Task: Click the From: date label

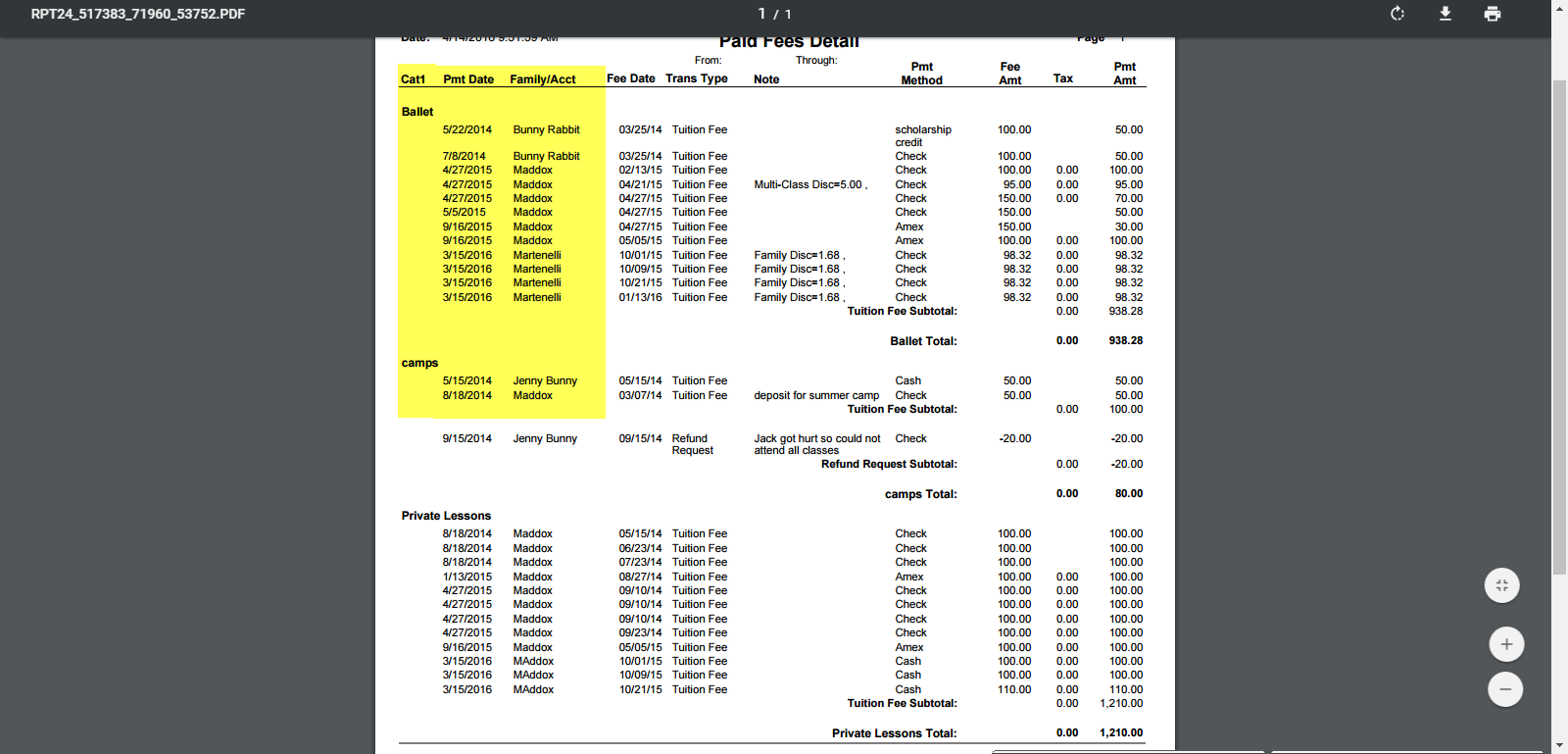Action: pyautogui.click(x=708, y=61)
